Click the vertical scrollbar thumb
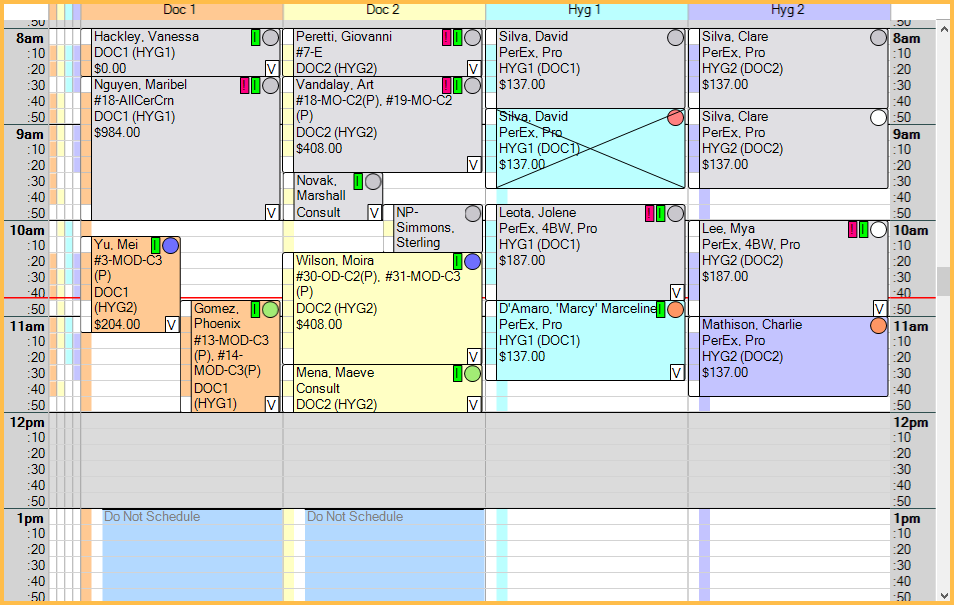The image size is (954, 605). coord(943,282)
